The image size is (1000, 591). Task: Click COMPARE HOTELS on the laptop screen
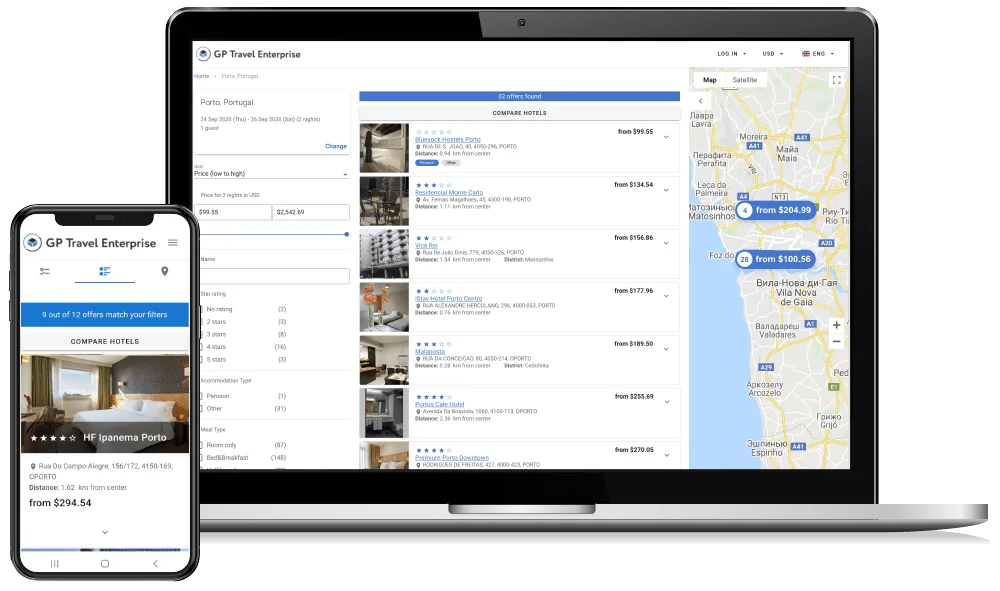(519, 113)
